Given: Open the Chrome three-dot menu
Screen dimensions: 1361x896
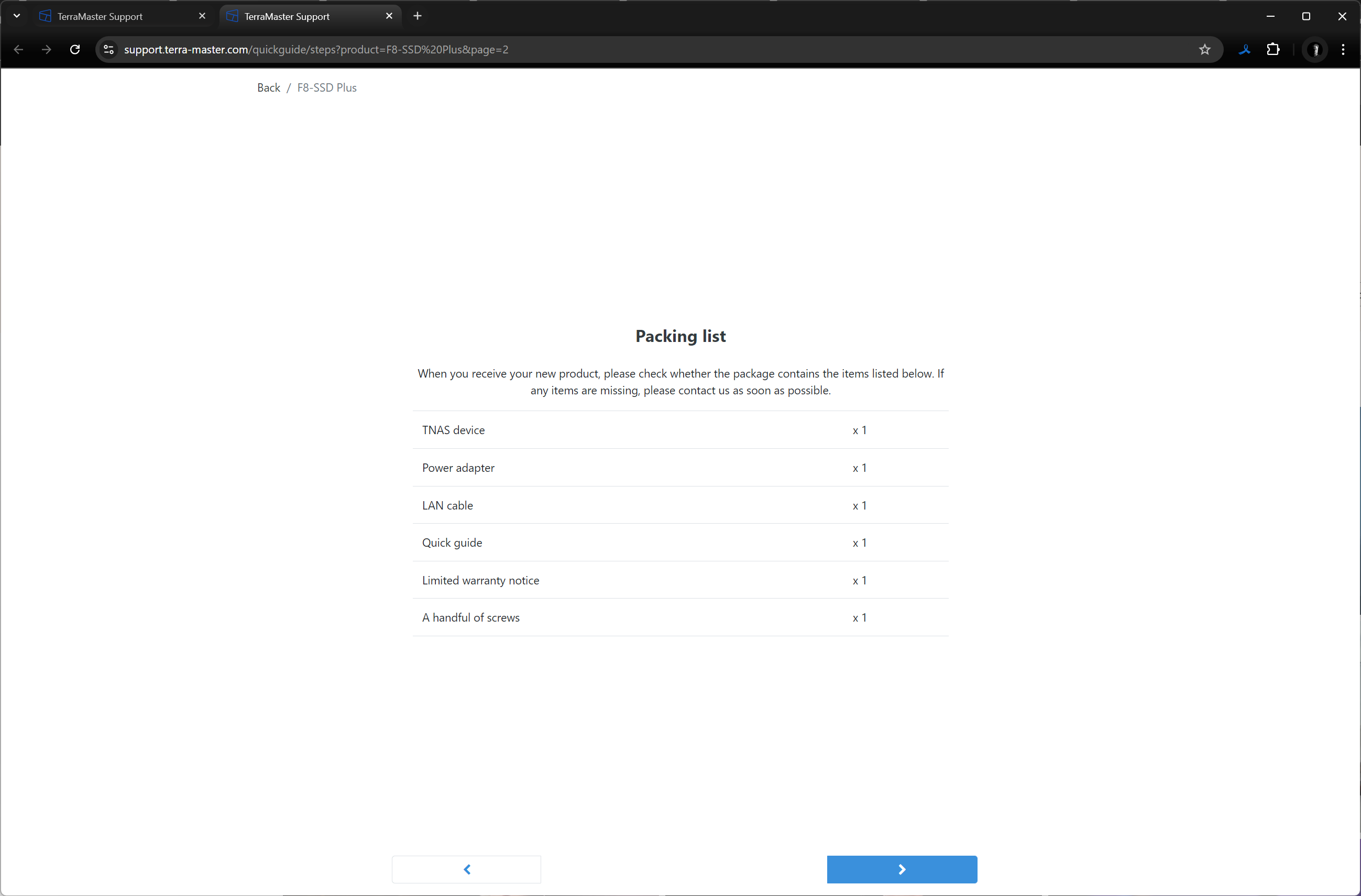Looking at the screenshot, I should (x=1343, y=50).
